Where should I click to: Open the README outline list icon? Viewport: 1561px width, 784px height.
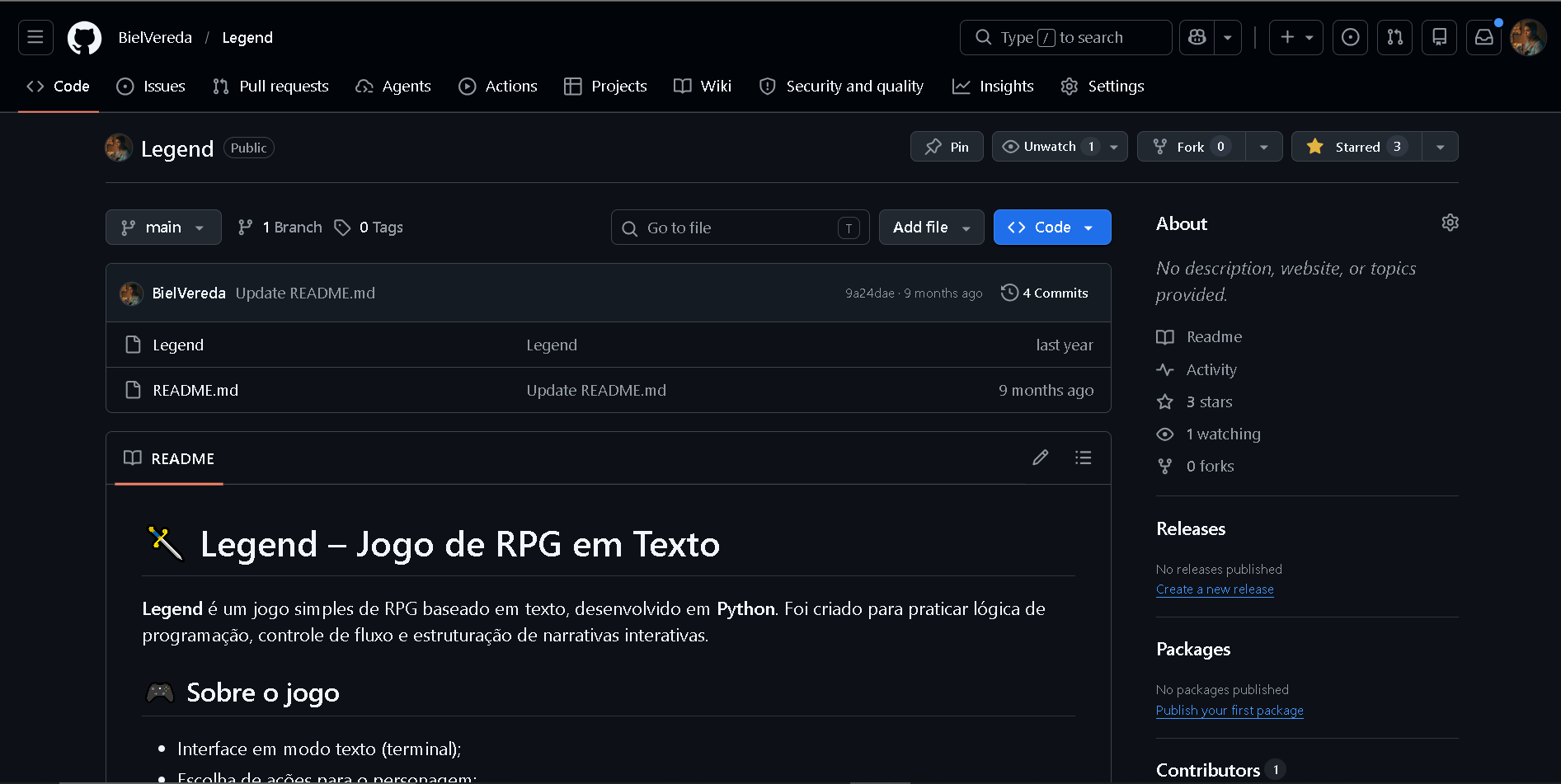pos(1084,458)
